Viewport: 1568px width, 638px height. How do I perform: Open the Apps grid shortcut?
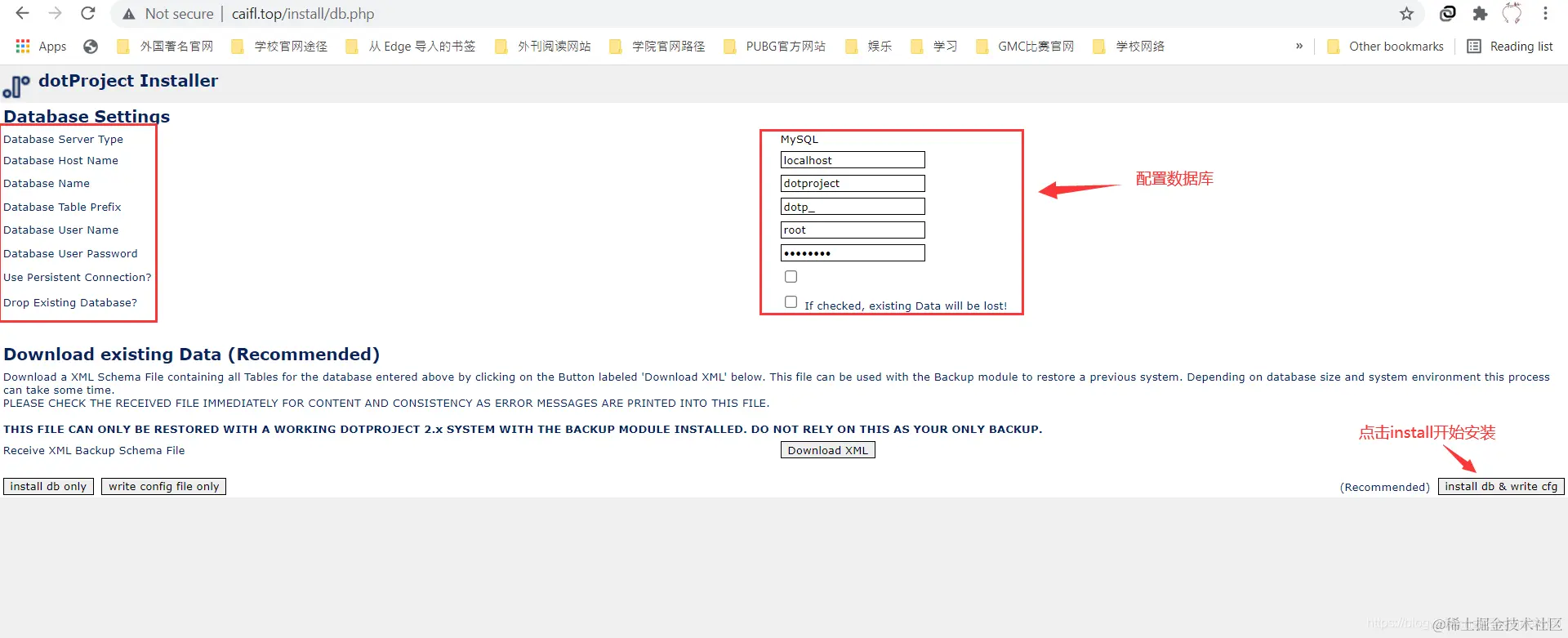tap(41, 47)
